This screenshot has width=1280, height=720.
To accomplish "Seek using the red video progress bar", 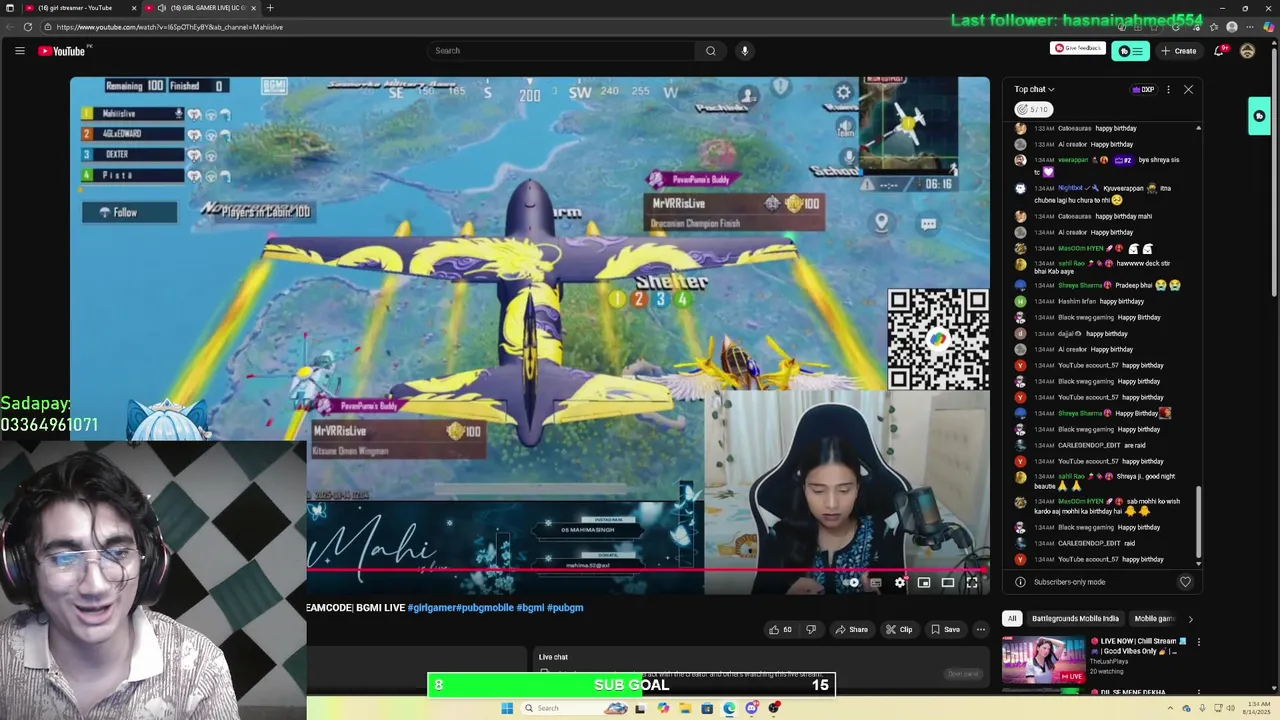I will coord(648,571).
